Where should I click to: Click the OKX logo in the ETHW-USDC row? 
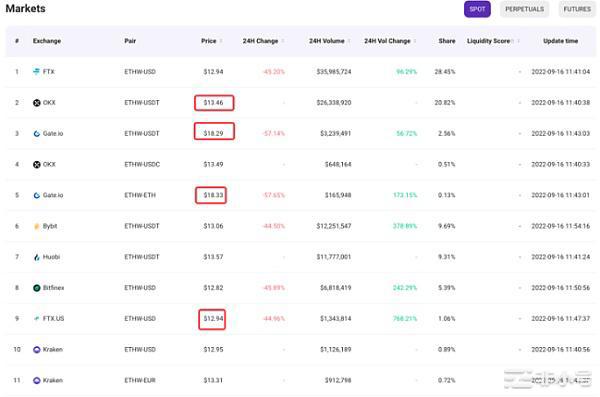pos(37,164)
